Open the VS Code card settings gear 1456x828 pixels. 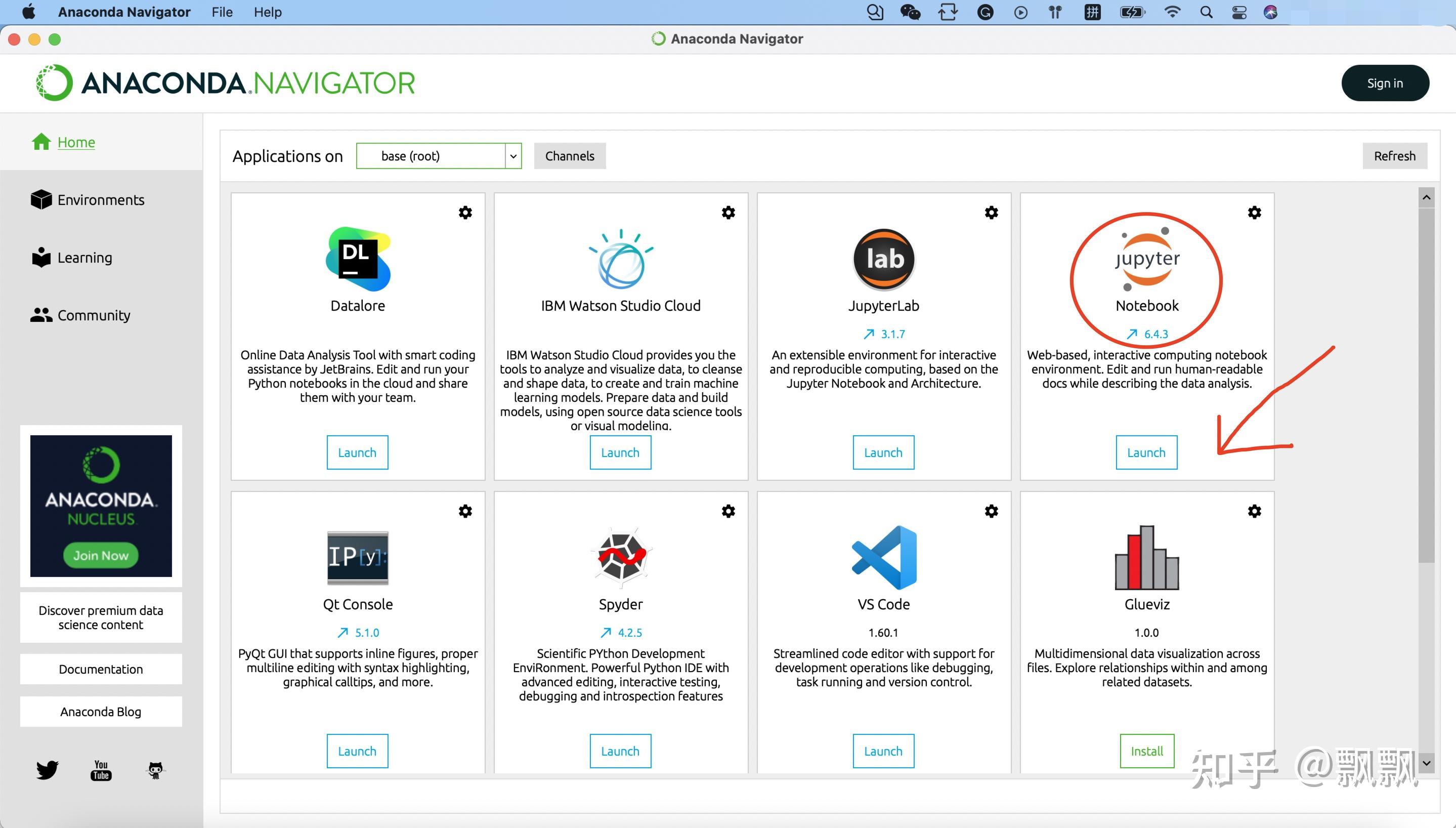pos(991,511)
